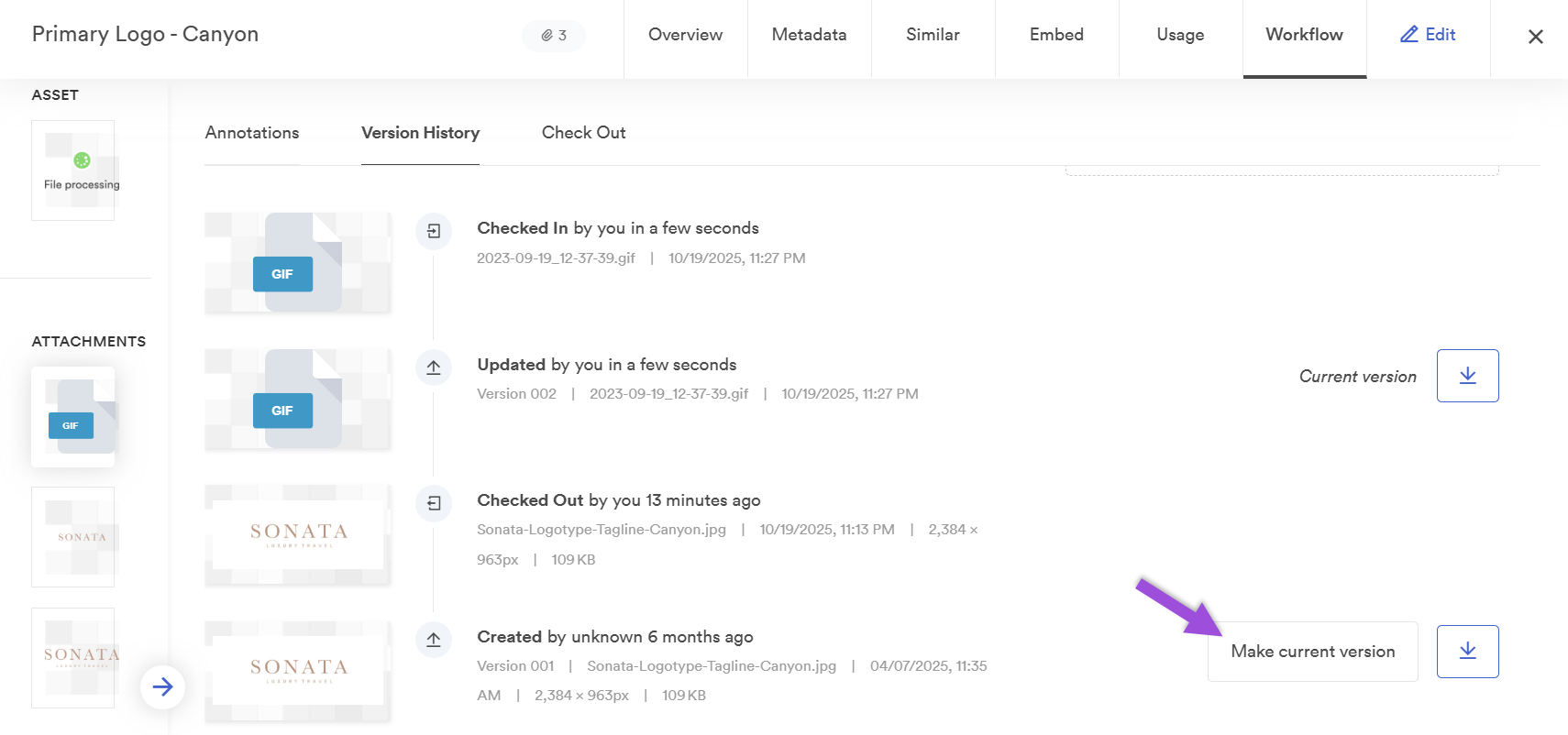1568x735 pixels.
Task: Download the Version 001 file
Action: pos(1467,652)
